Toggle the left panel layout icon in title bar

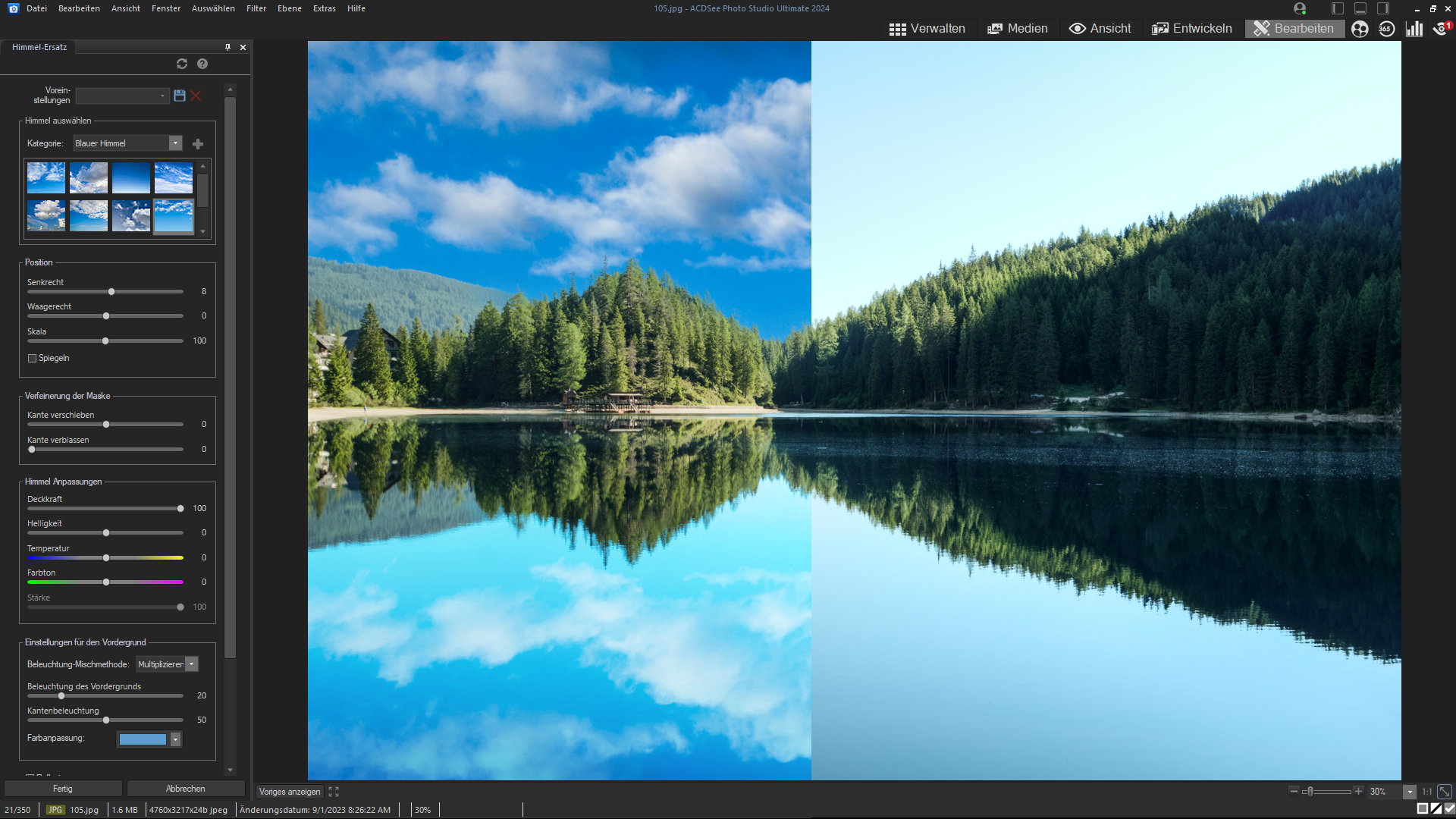click(x=1338, y=8)
